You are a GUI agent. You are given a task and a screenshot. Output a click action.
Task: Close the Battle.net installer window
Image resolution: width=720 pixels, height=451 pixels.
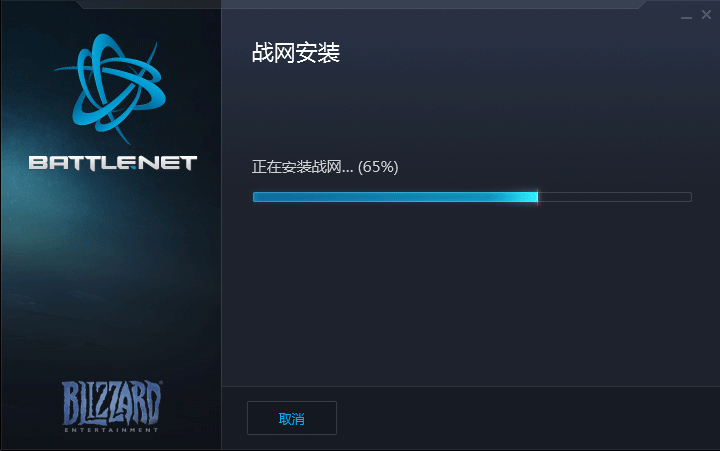[x=706, y=15]
